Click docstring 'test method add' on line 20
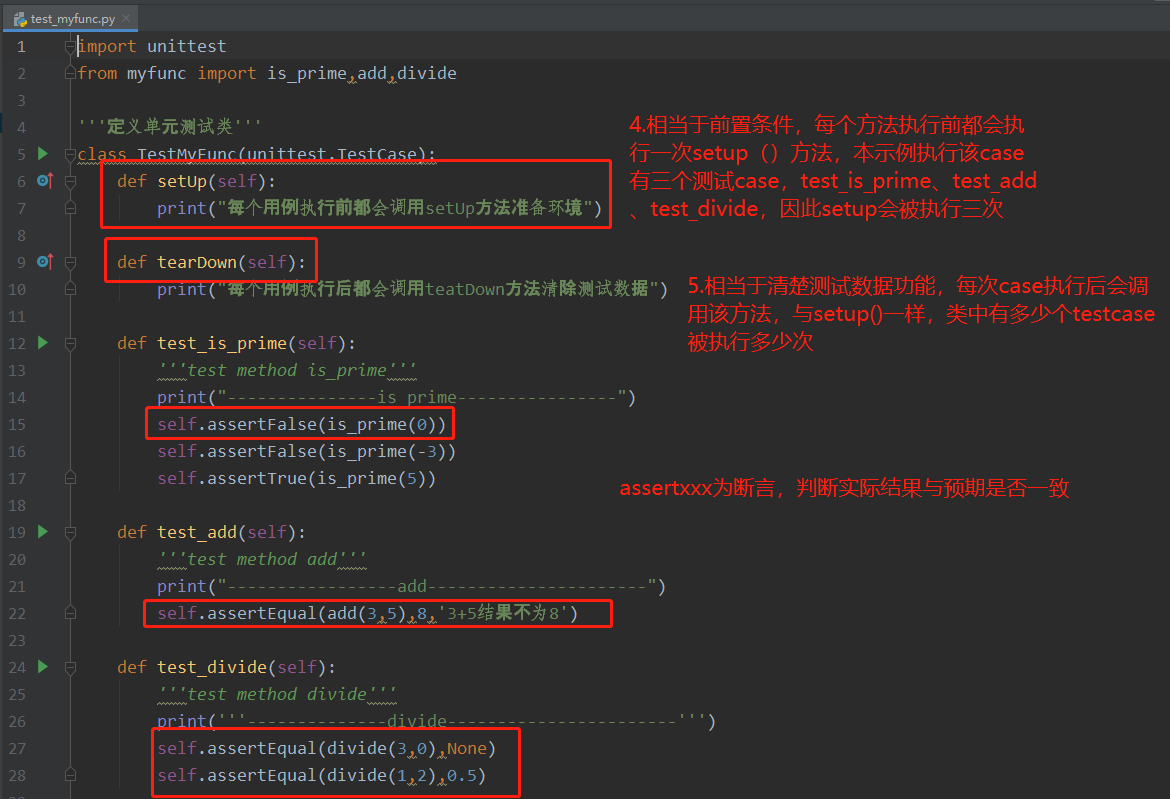 (x=262, y=559)
